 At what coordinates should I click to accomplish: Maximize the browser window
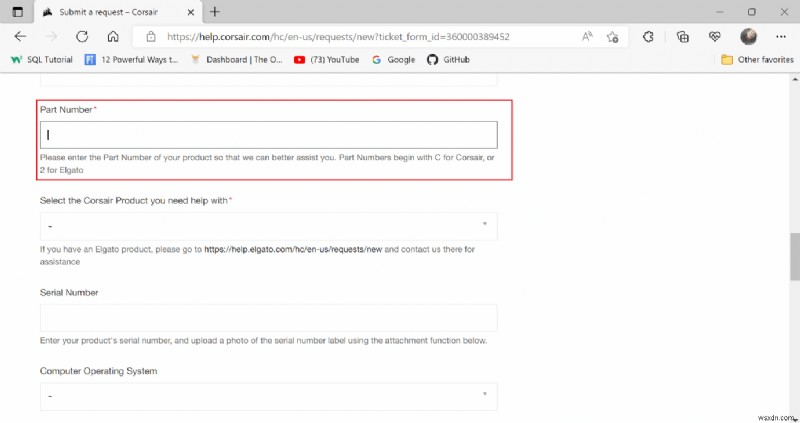[x=752, y=12]
